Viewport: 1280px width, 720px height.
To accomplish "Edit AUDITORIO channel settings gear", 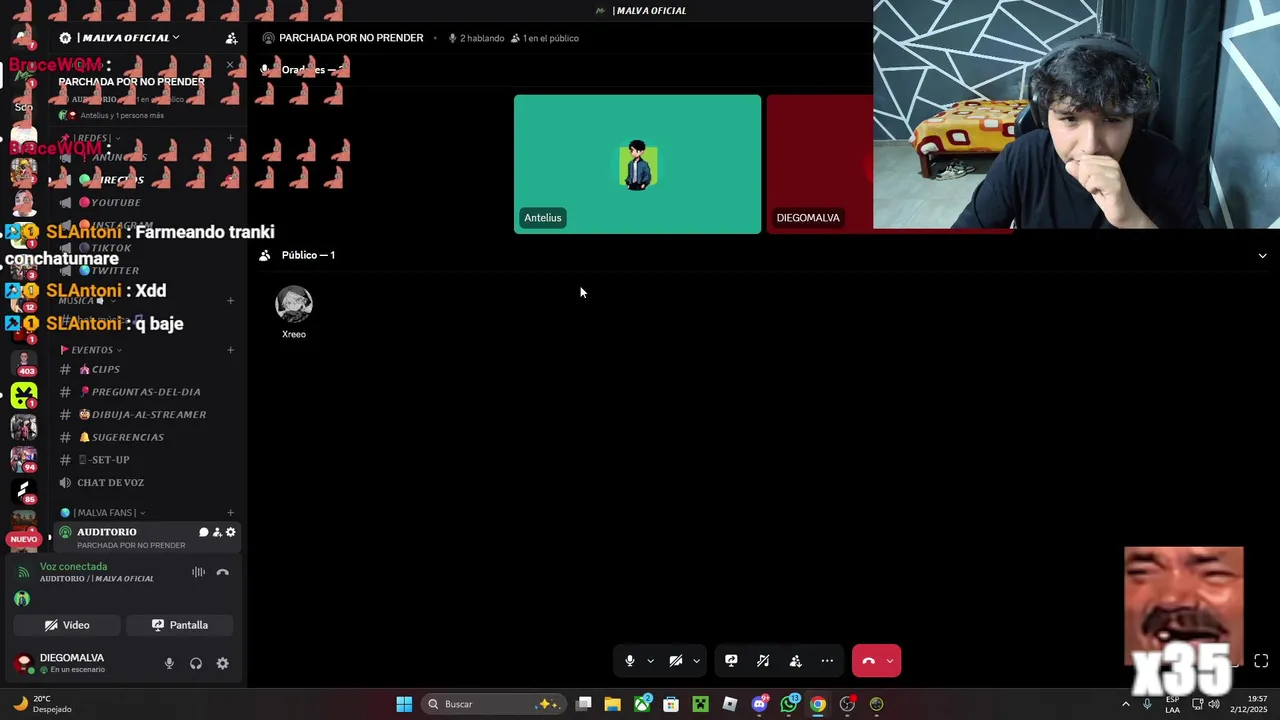I will click(x=231, y=533).
